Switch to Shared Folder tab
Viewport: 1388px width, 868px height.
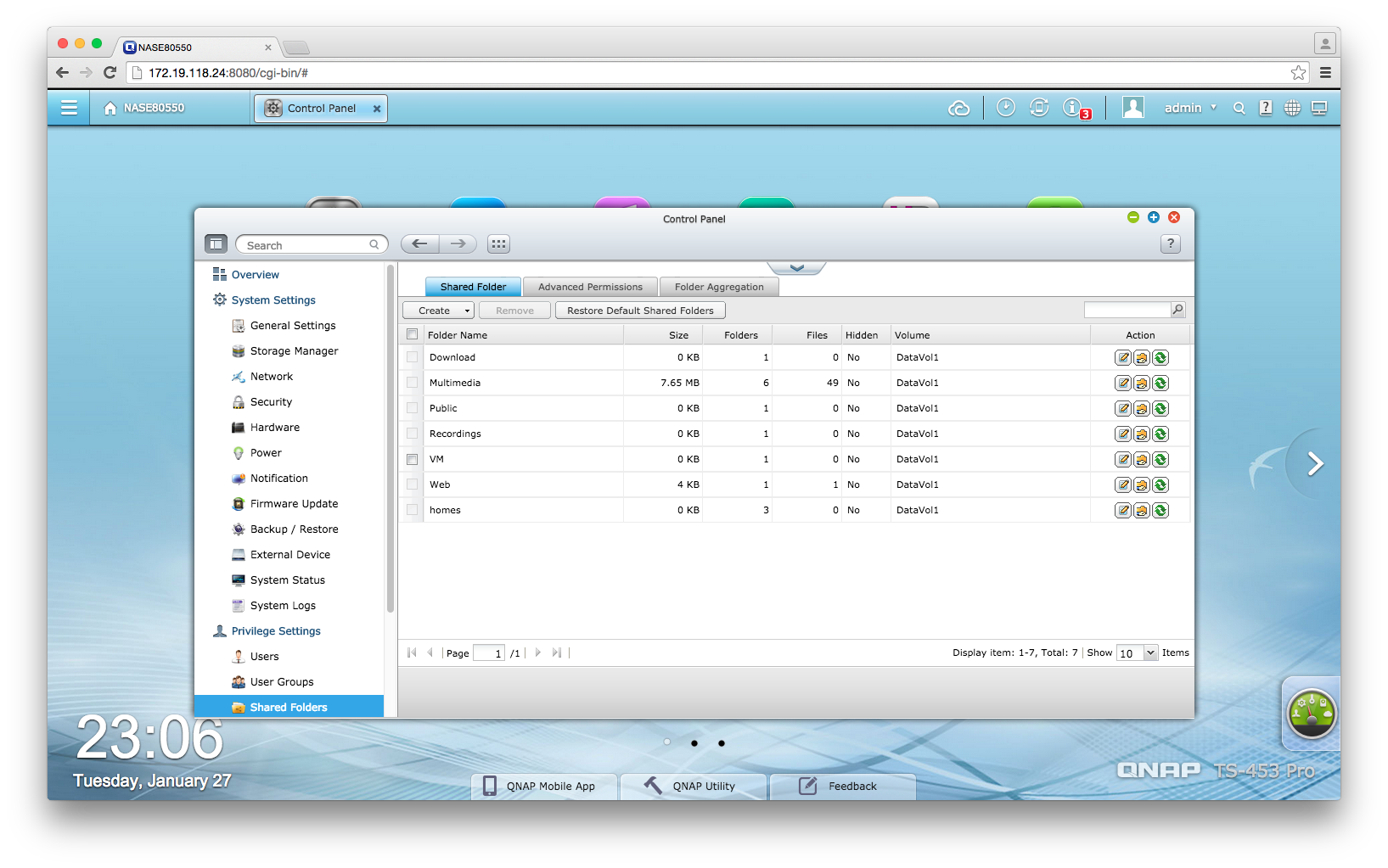[473, 287]
